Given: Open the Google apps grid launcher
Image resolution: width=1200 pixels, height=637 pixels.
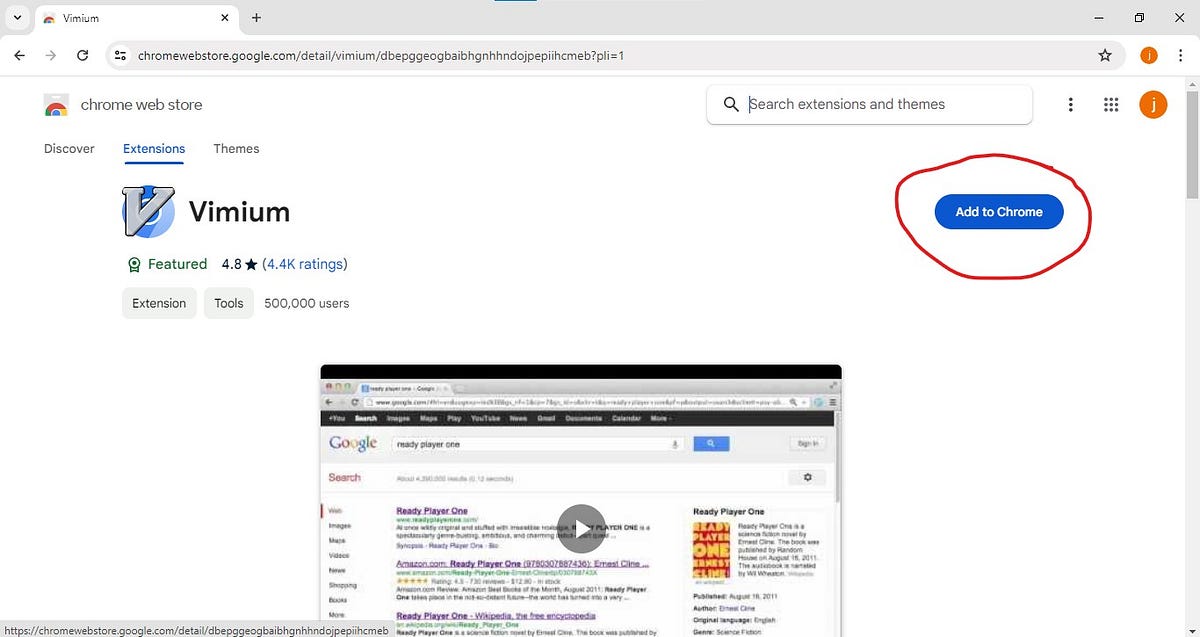Looking at the screenshot, I should point(1111,104).
